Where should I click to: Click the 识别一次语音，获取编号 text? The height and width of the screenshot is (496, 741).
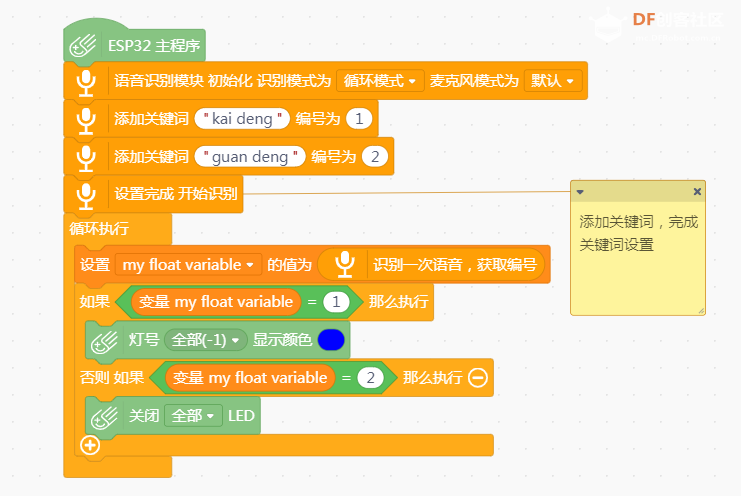[455, 265]
